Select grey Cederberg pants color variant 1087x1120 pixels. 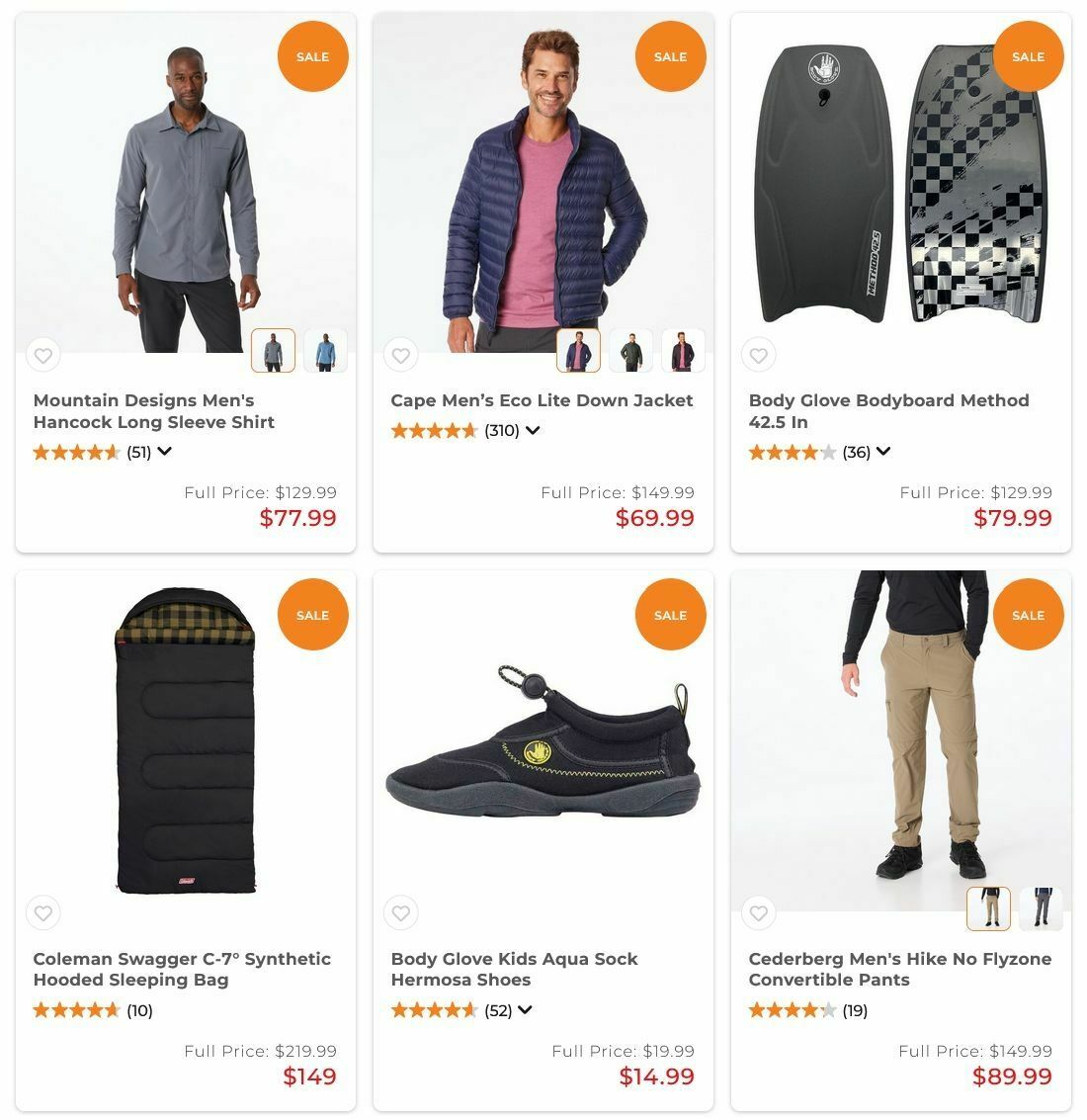pos(1041,909)
